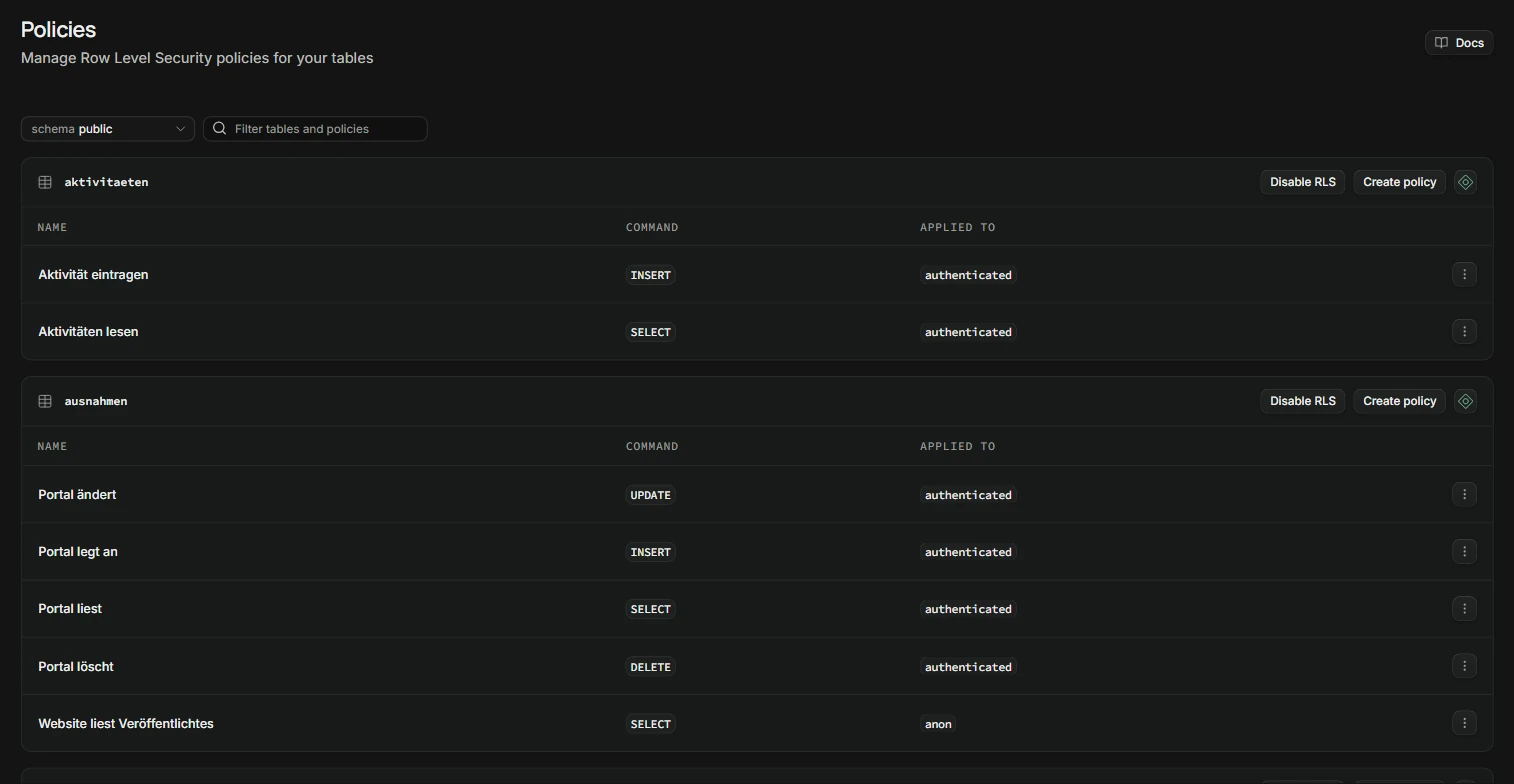1514x784 pixels.
Task: Click the Aktivität eintragen policy name
Action: 93,275
